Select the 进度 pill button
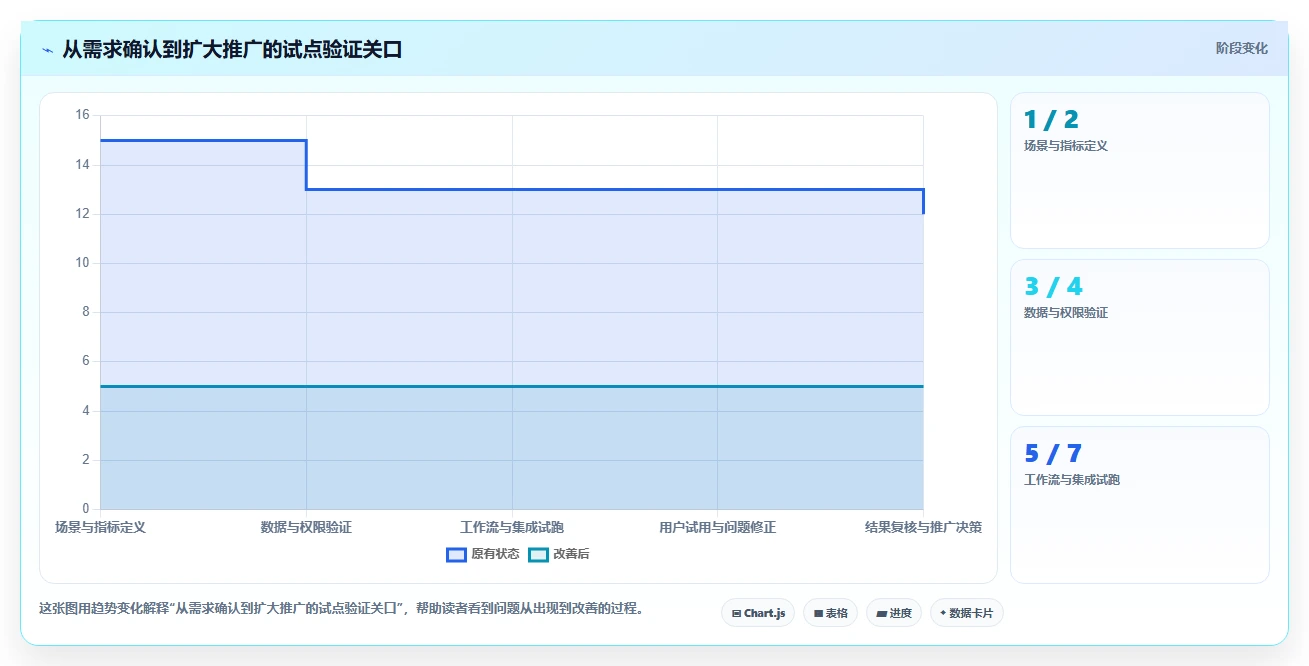The height and width of the screenshot is (666, 1309). pos(894,613)
